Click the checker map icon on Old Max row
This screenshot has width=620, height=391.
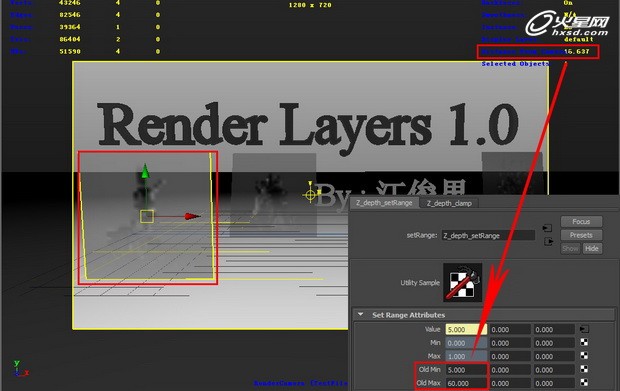(584, 383)
